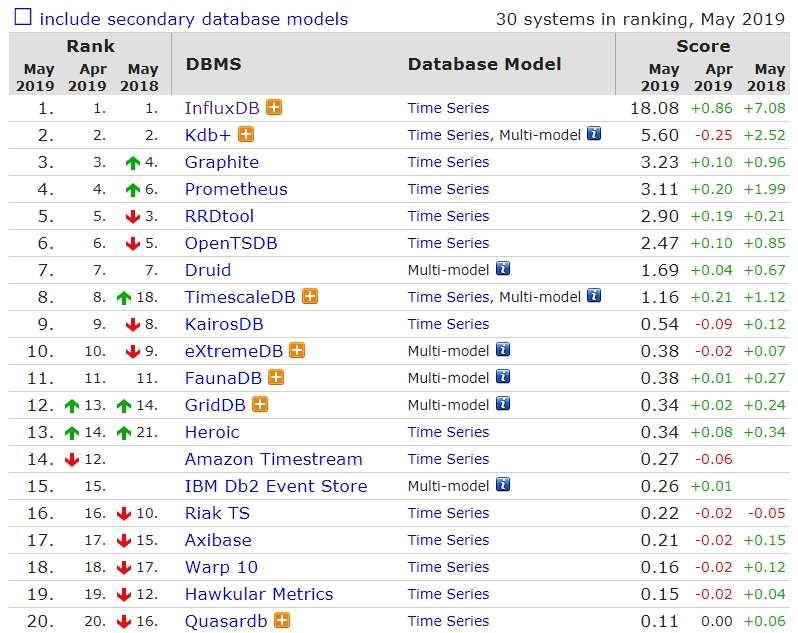Click Time Series model link for Warp 10
The image size is (798, 633).
tap(448, 567)
